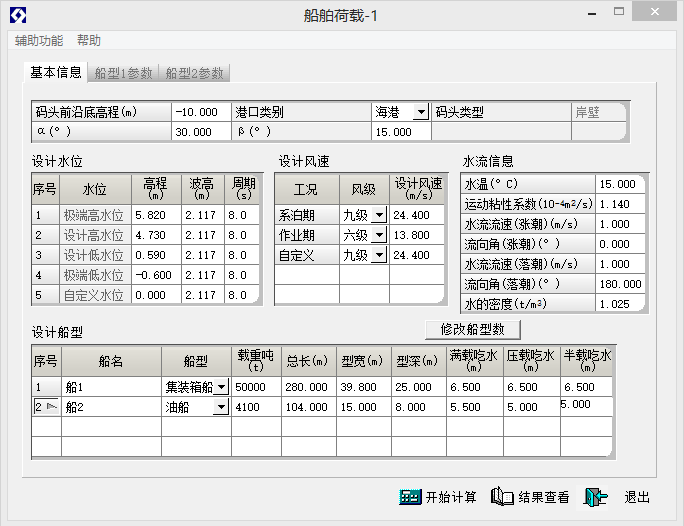Click the 水温 value field
This screenshot has height=526, width=684.
tap(621, 184)
